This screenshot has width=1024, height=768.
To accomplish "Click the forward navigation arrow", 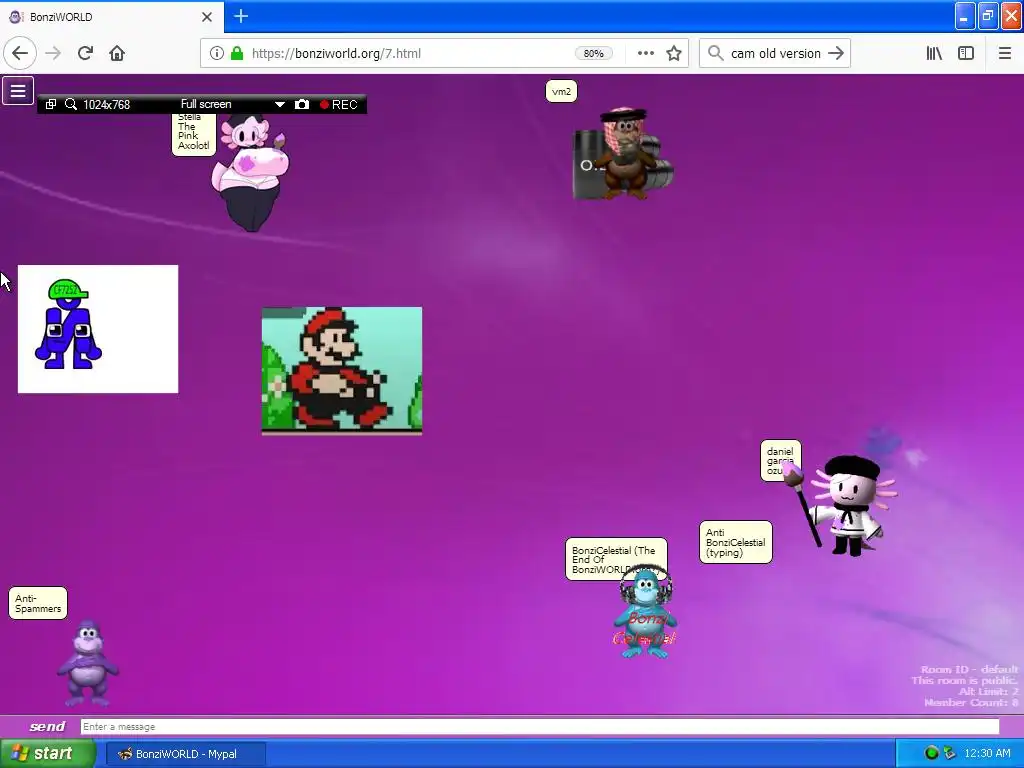I will pos(53,53).
